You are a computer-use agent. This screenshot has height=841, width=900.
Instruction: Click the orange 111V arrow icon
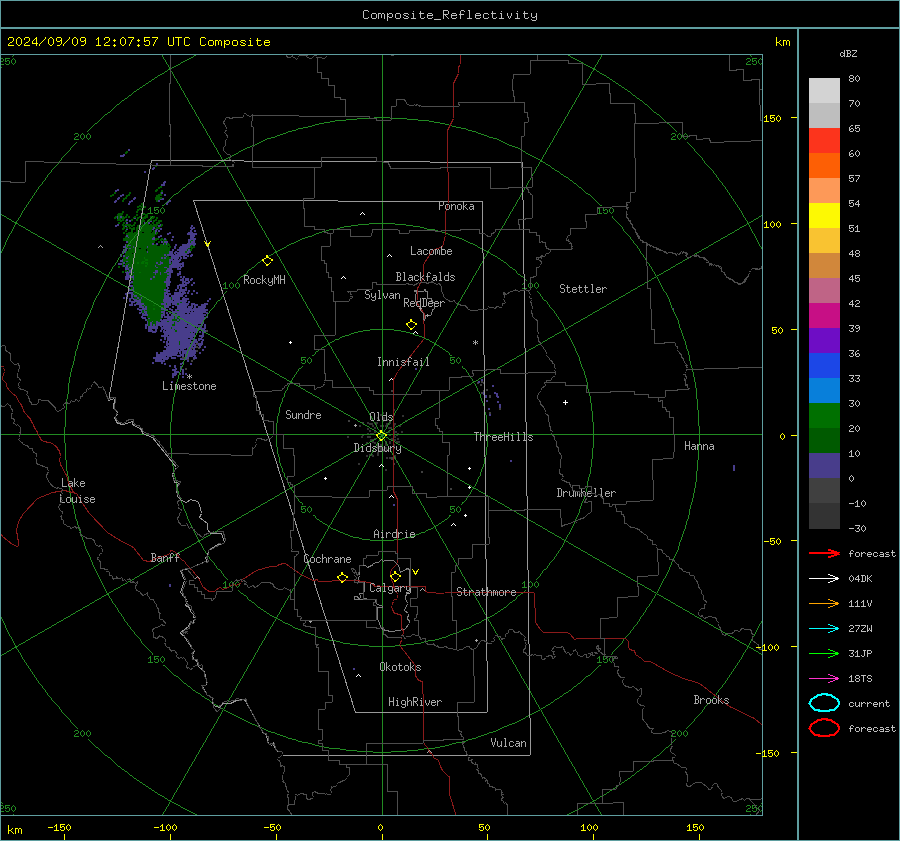click(x=824, y=603)
